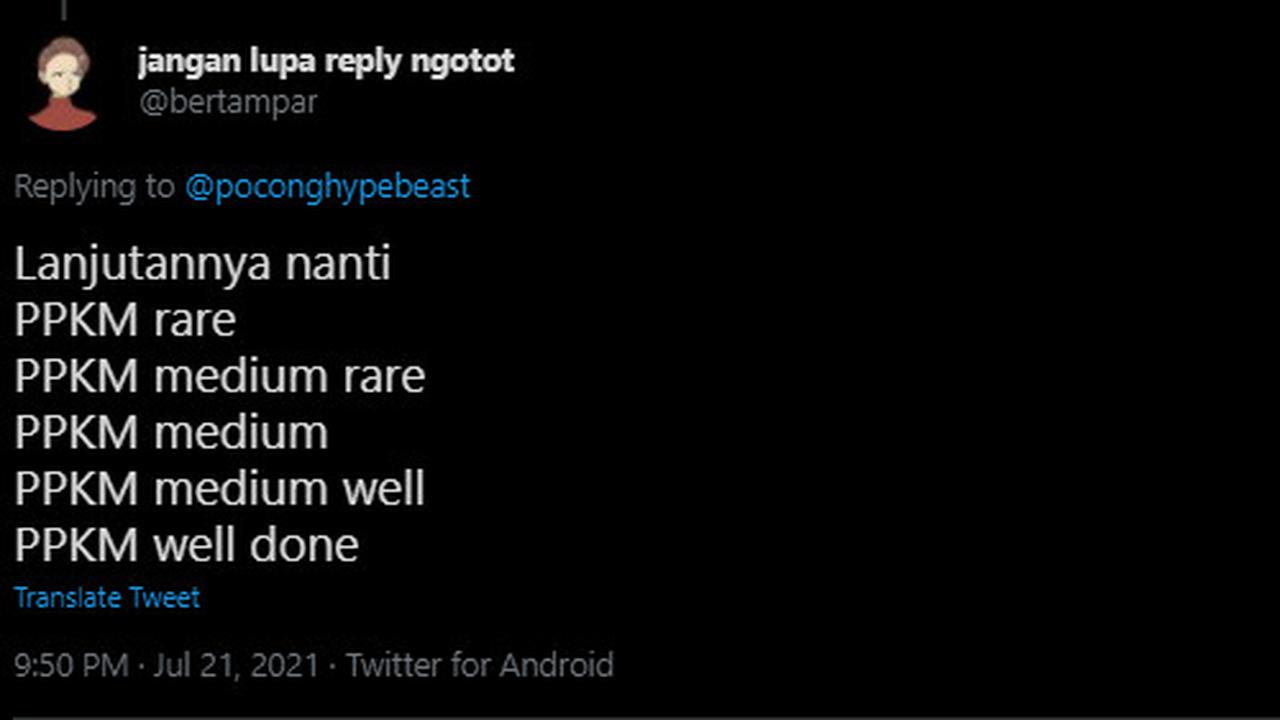Click the 'PPKM medium rare' line
The image size is (1280, 720).
tap(220, 376)
